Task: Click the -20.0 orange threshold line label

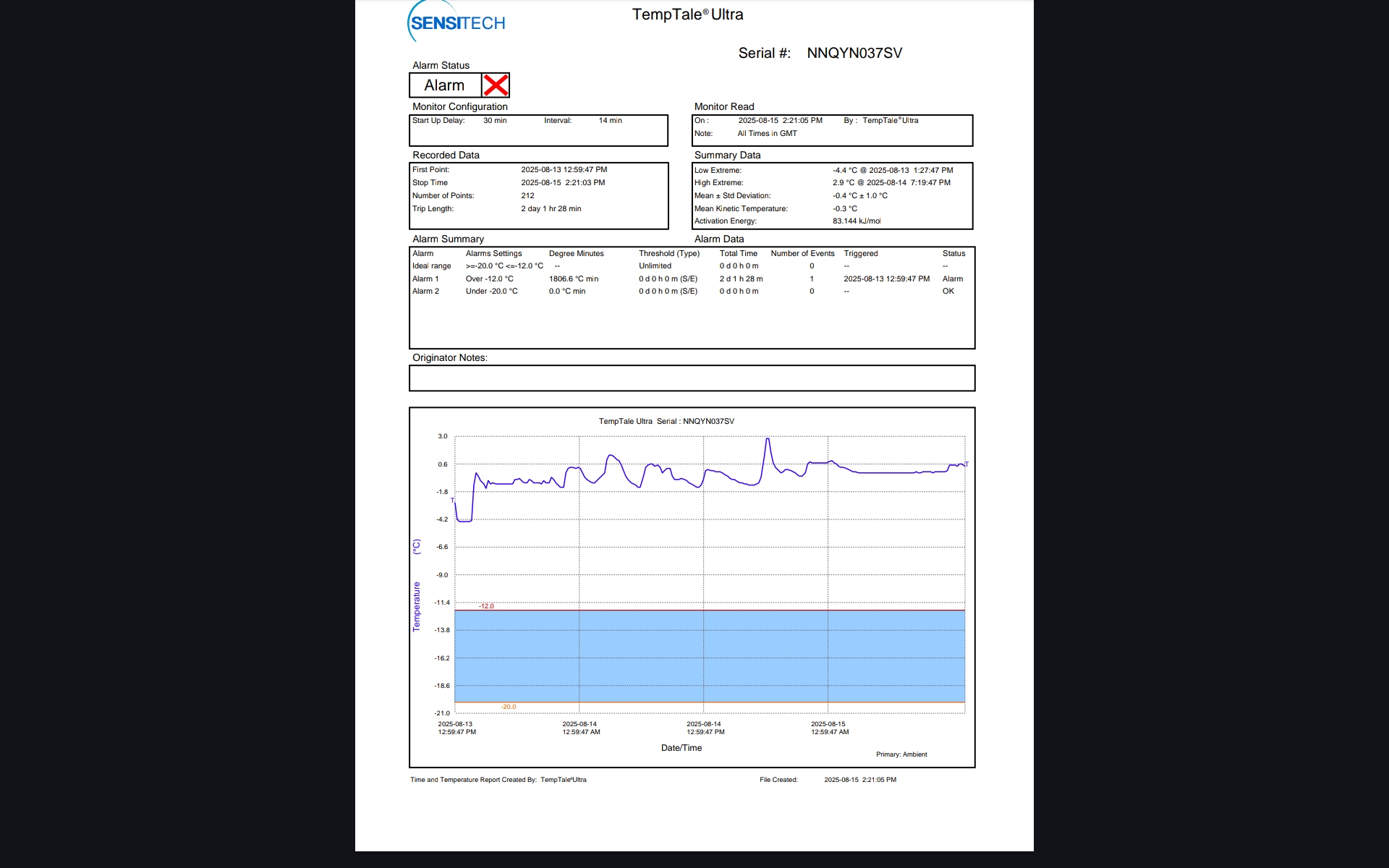Action: [x=509, y=707]
